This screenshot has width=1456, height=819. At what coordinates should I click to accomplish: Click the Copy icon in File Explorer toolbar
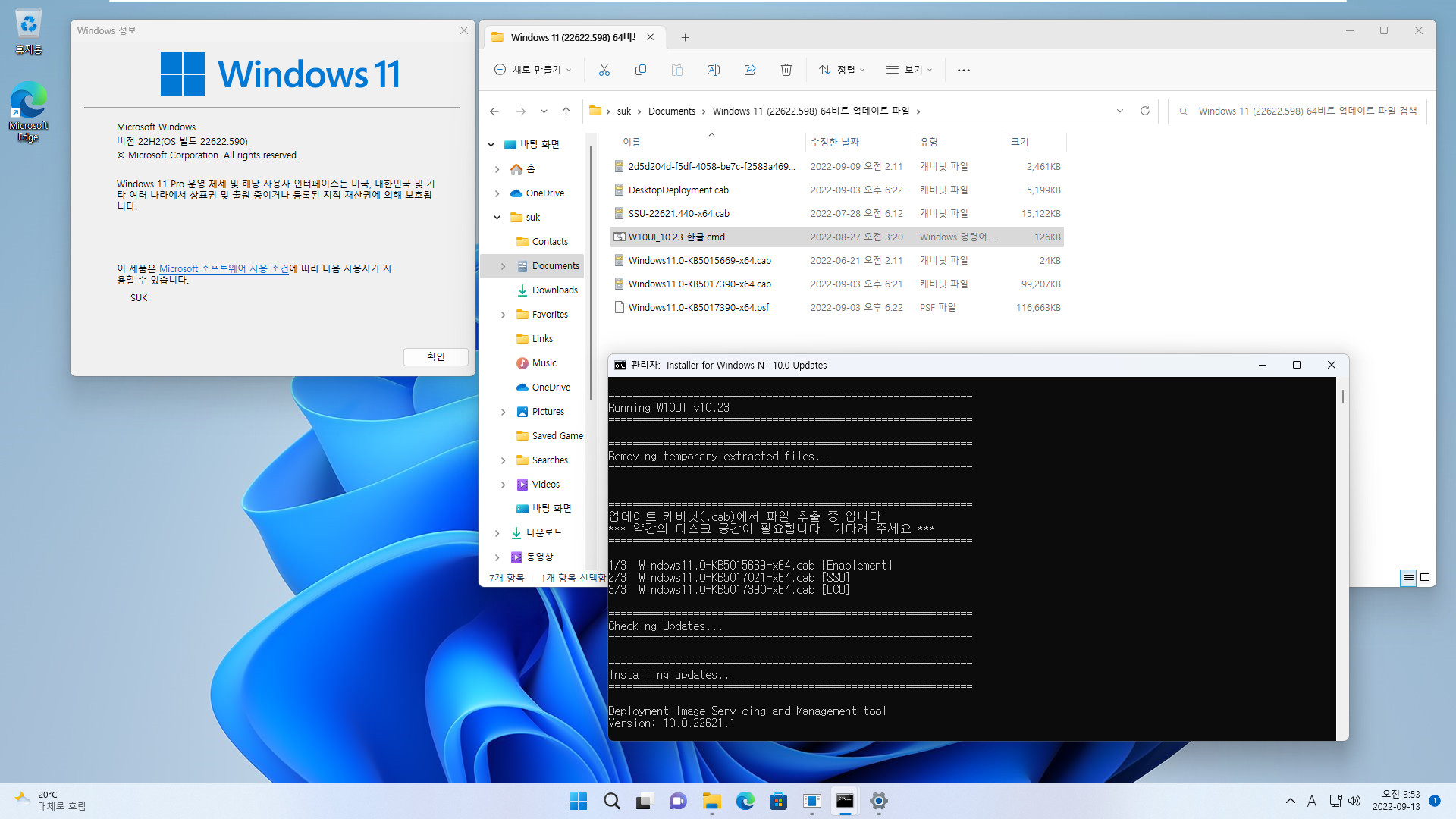[x=640, y=70]
